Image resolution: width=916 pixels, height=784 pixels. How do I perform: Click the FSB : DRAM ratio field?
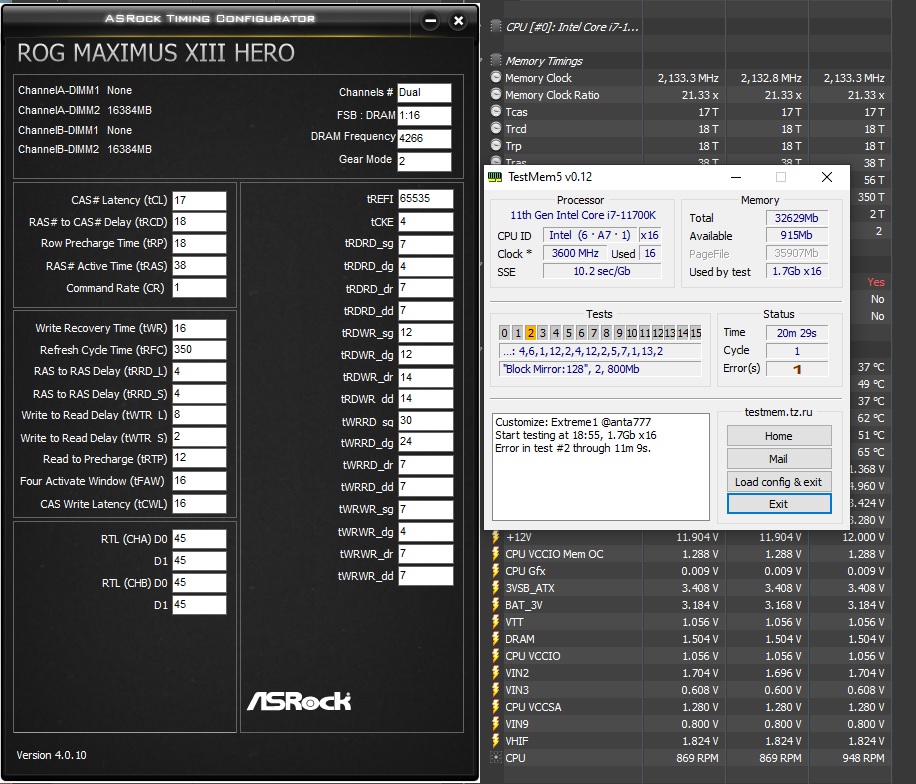point(425,116)
